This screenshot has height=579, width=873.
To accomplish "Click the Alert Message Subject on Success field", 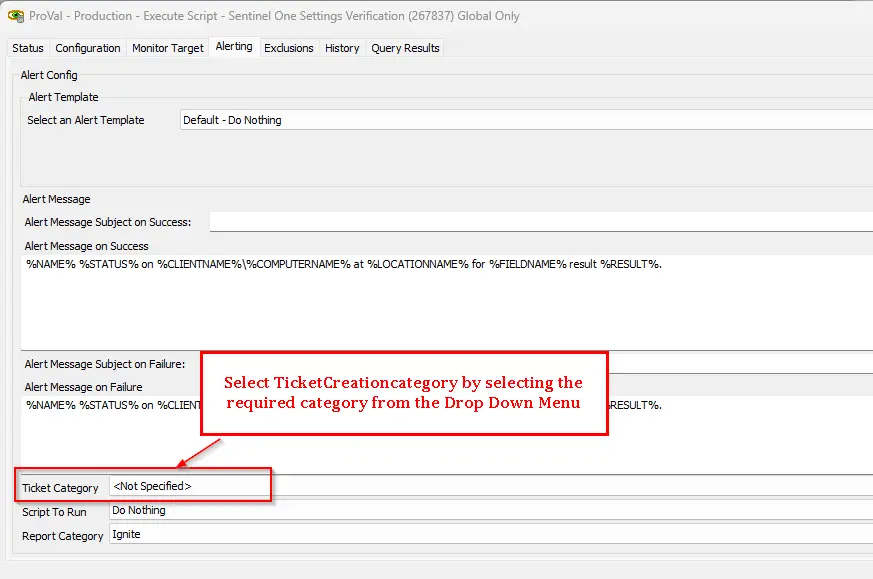I will [x=541, y=222].
